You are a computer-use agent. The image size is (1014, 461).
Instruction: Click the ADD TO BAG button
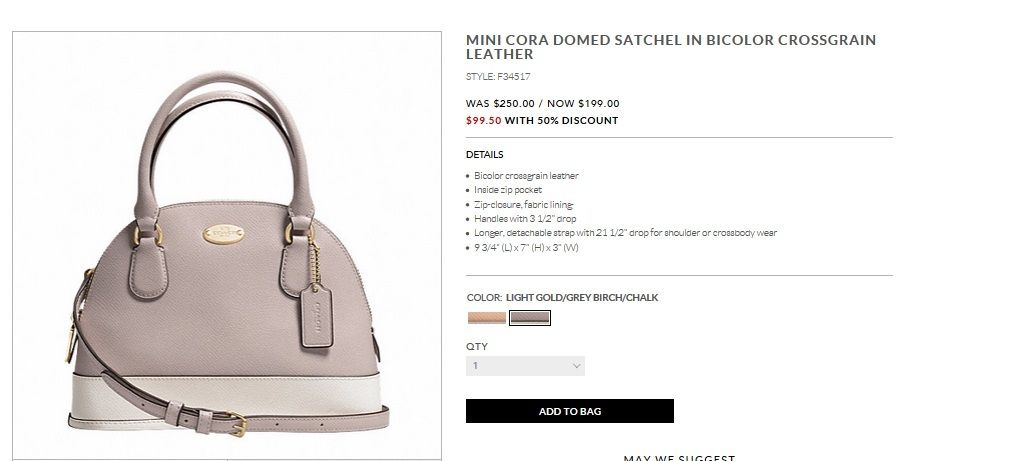(570, 411)
